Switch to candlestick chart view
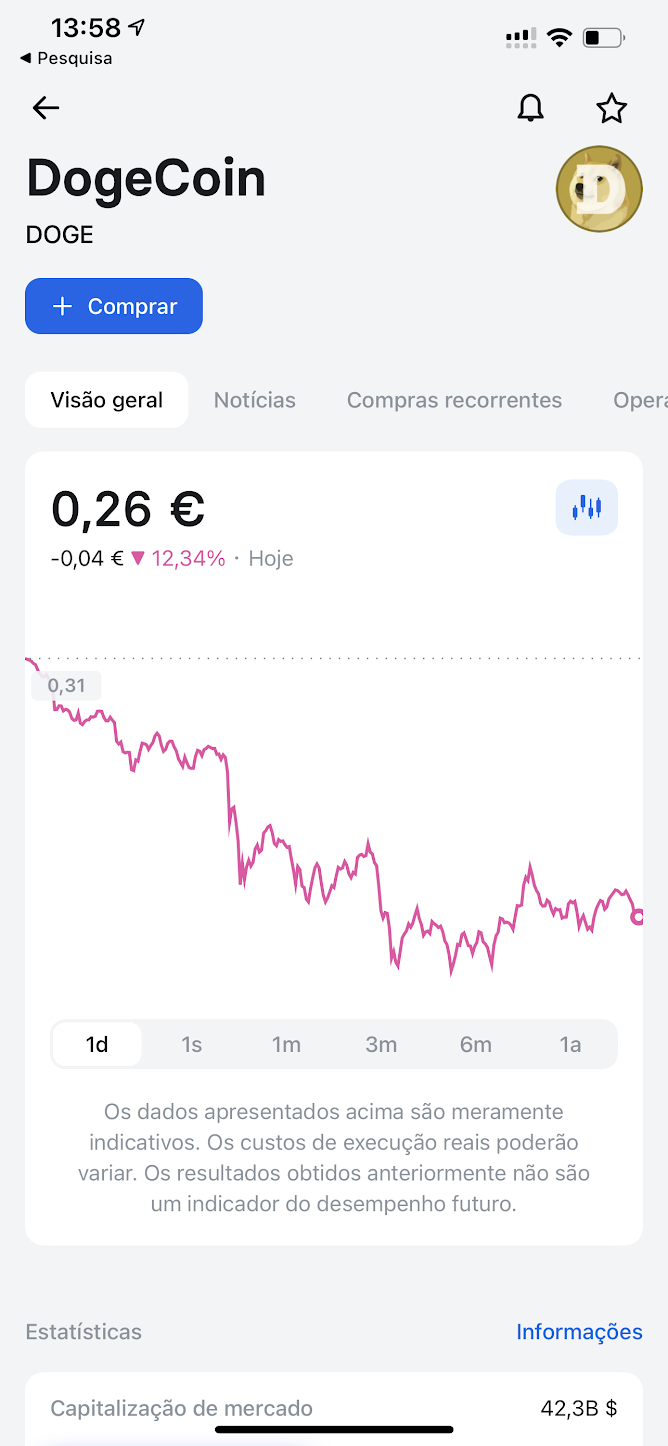Image resolution: width=668 pixels, height=1446 pixels. click(x=587, y=508)
